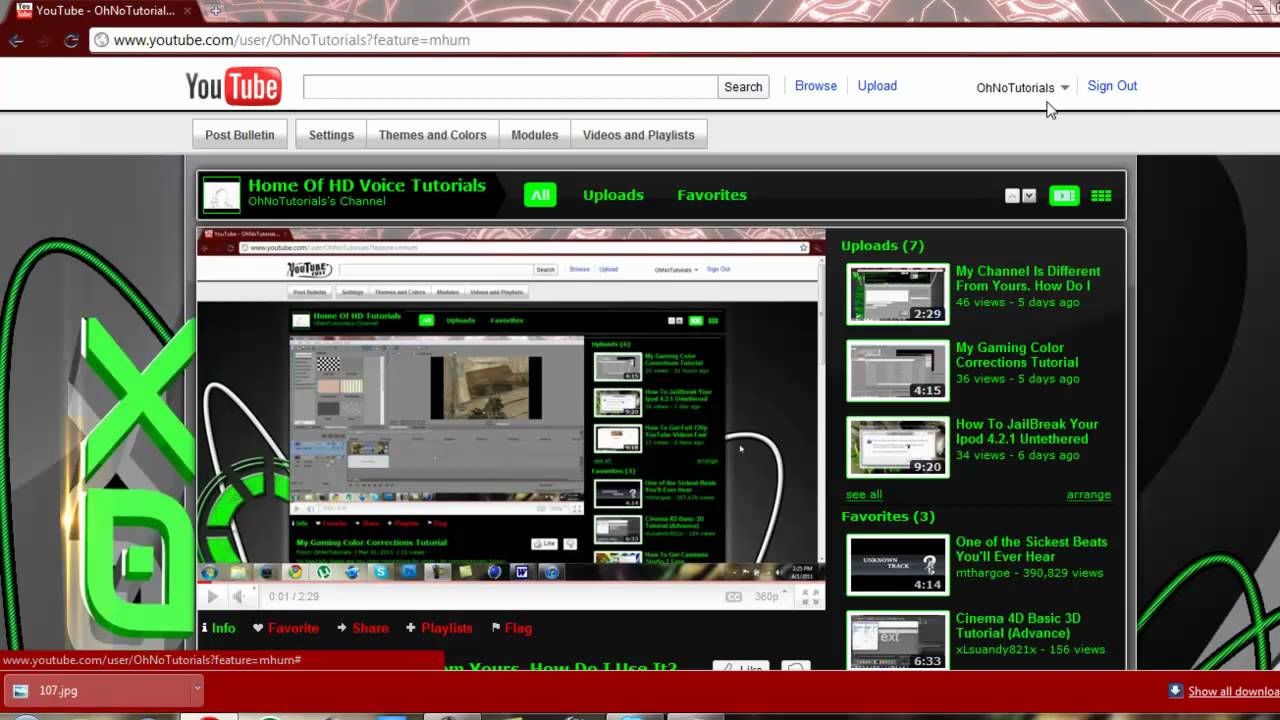Viewport: 1280px width, 720px height.
Task: Open the 6:33 Cinema 4D thumbnail
Action: [898, 641]
